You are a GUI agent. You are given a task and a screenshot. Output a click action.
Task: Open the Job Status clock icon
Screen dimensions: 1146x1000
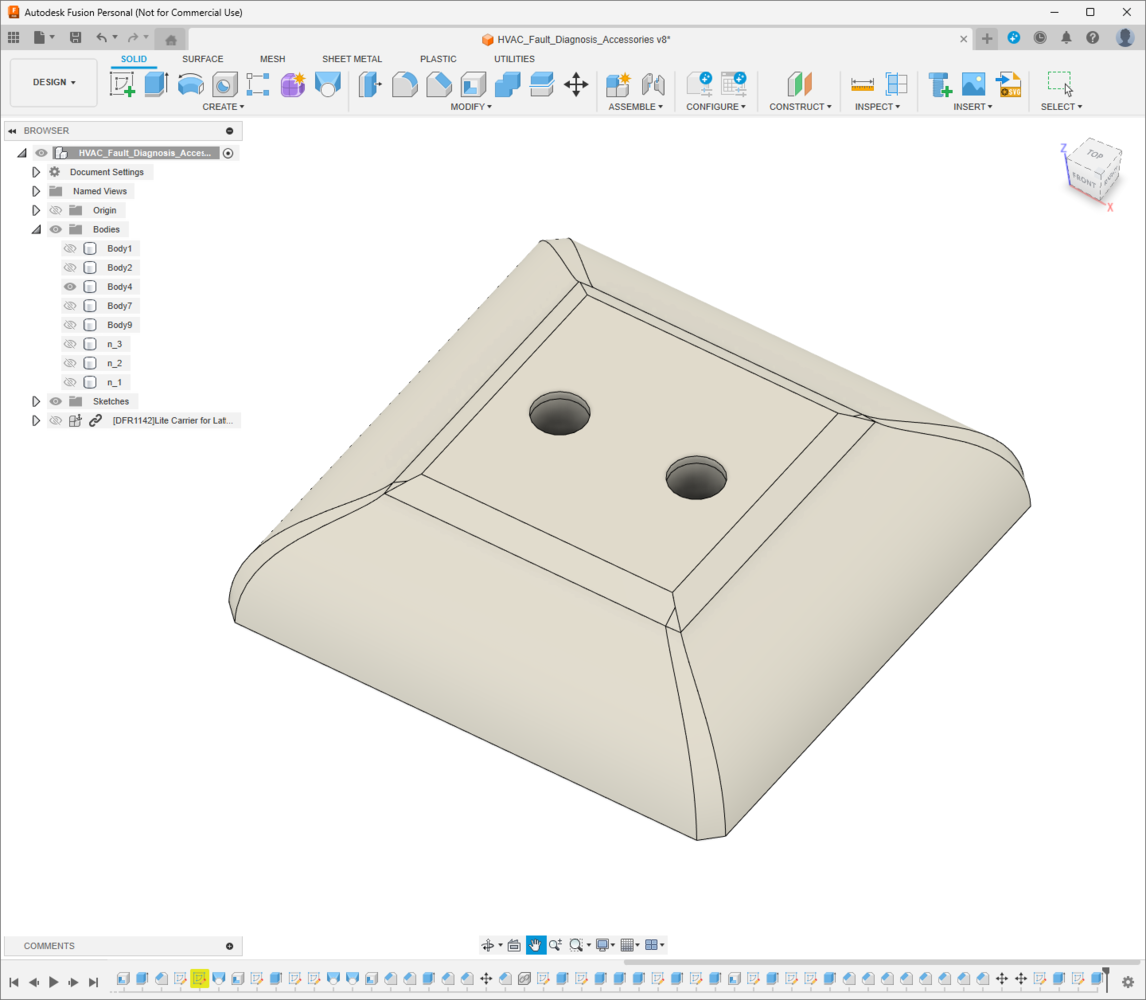click(1040, 38)
